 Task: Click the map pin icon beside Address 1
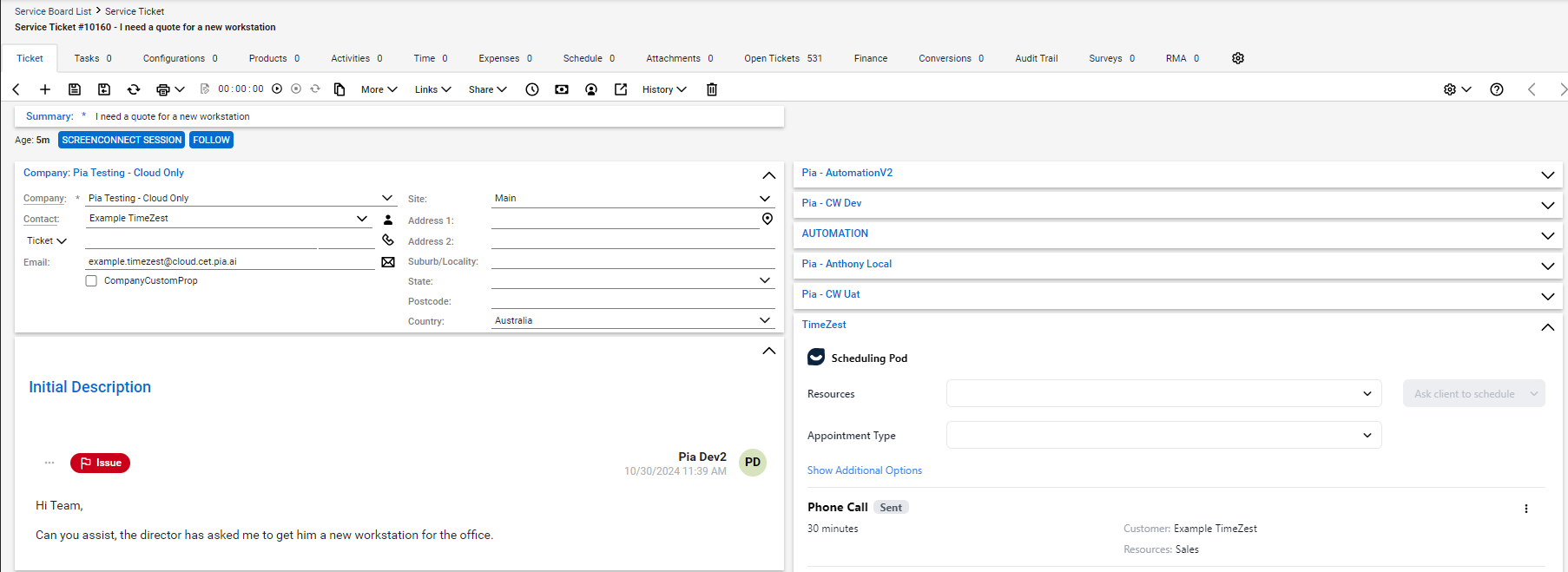(x=768, y=219)
